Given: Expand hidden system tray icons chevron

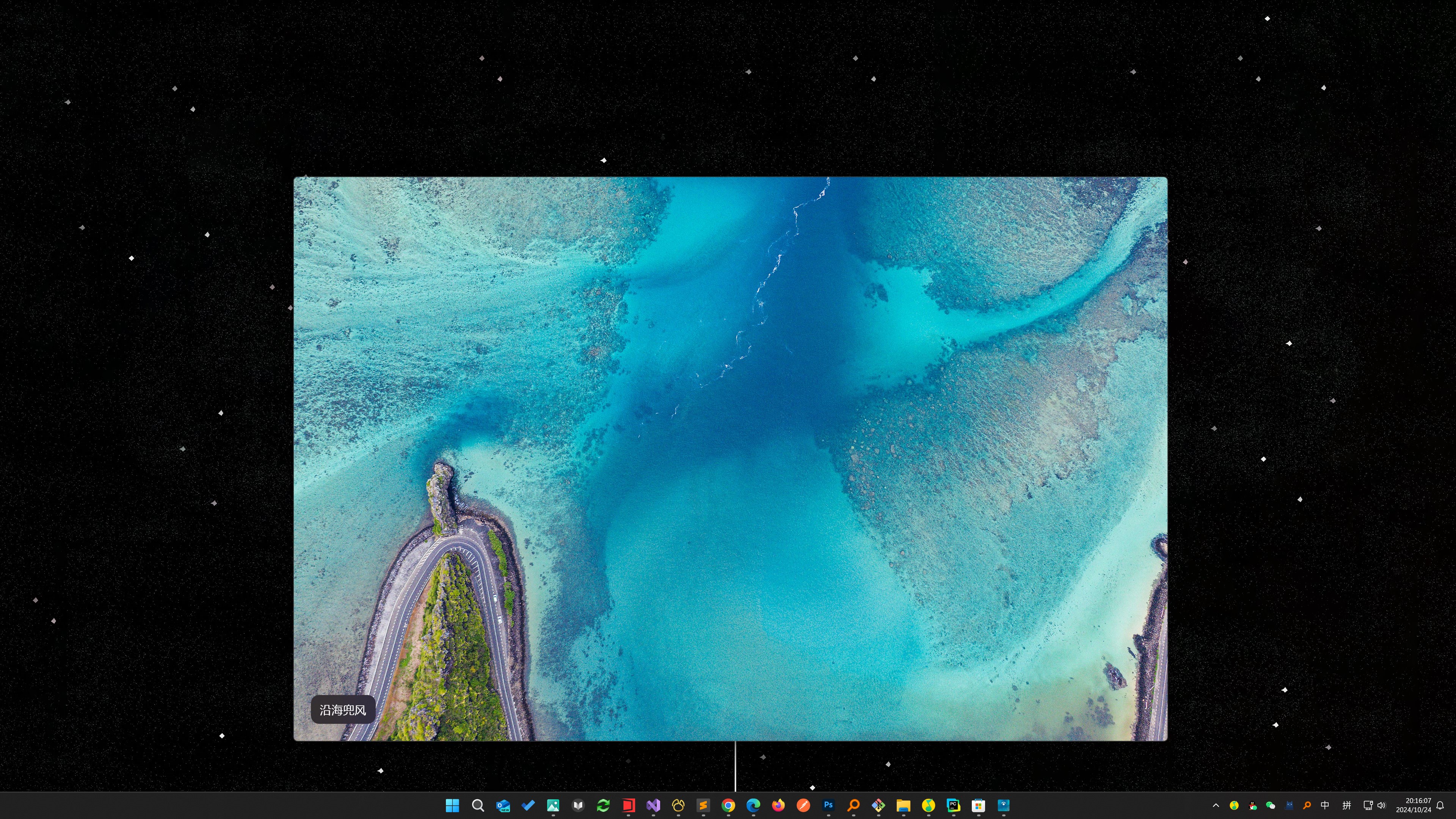Looking at the screenshot, I should tap(1216, 805).
